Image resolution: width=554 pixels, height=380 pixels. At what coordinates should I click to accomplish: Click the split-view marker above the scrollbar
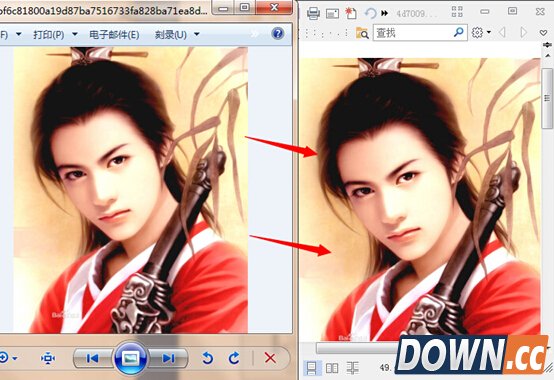point(548,44)
